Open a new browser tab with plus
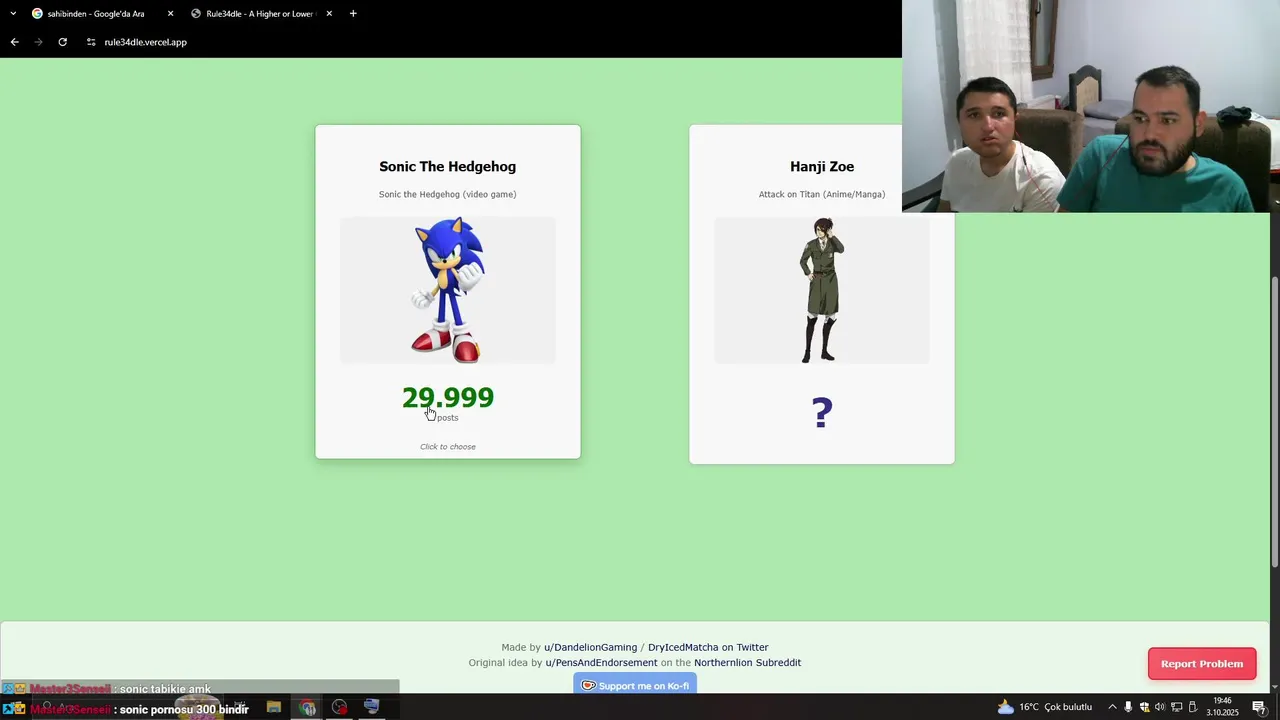 353,14
